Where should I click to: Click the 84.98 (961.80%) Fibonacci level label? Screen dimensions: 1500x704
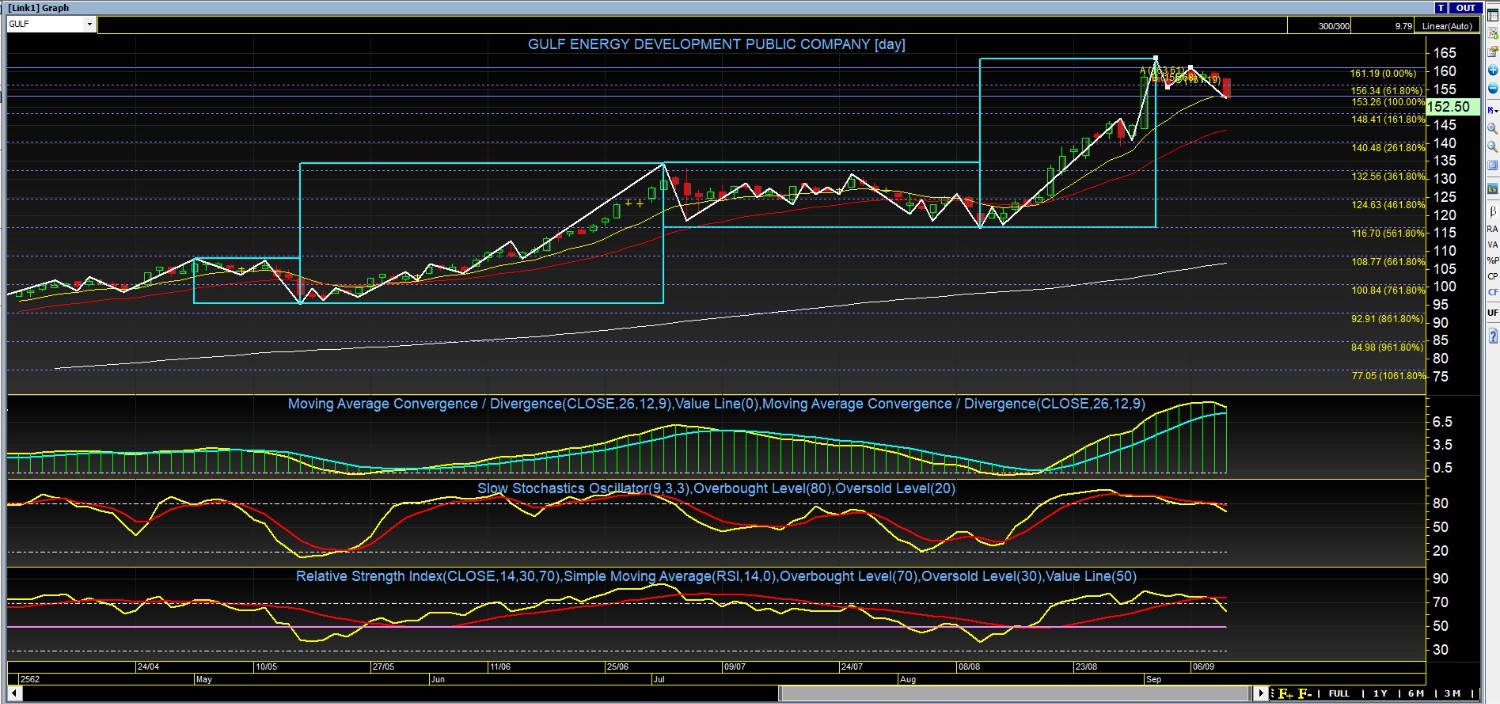tap(1388, 347)
